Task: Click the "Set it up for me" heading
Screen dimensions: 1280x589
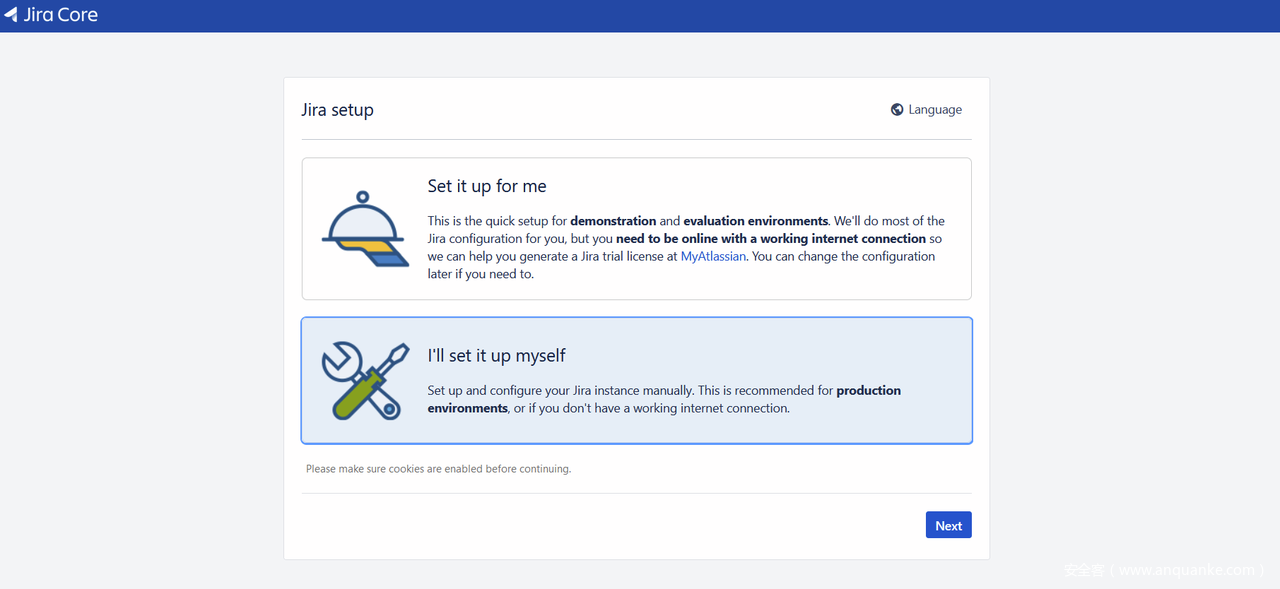Action: 486,186
